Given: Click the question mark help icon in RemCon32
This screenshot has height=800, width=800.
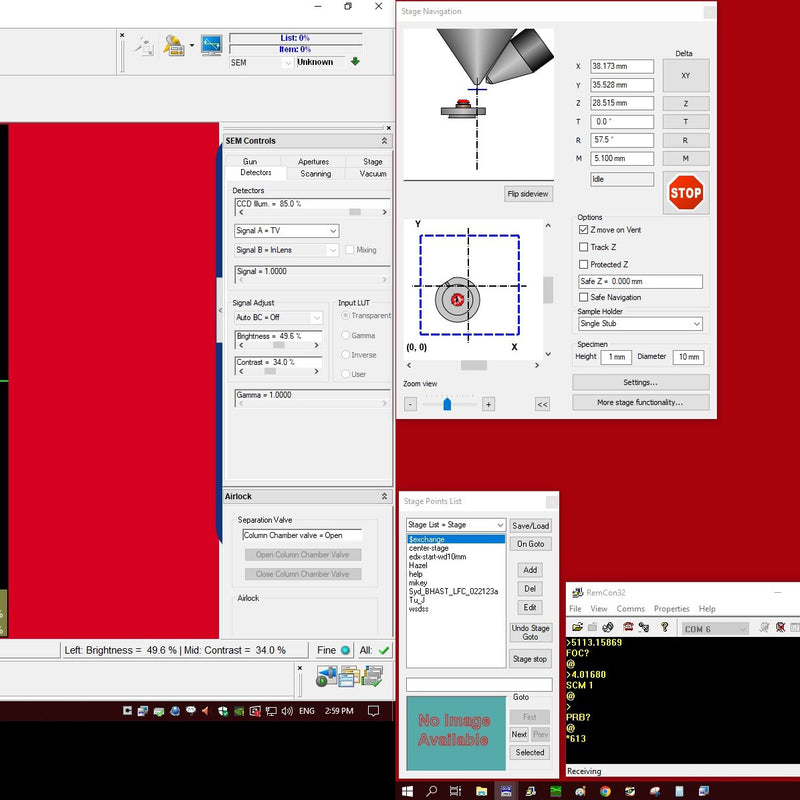Looking at the screenshot, I should (x=664, y=627).
